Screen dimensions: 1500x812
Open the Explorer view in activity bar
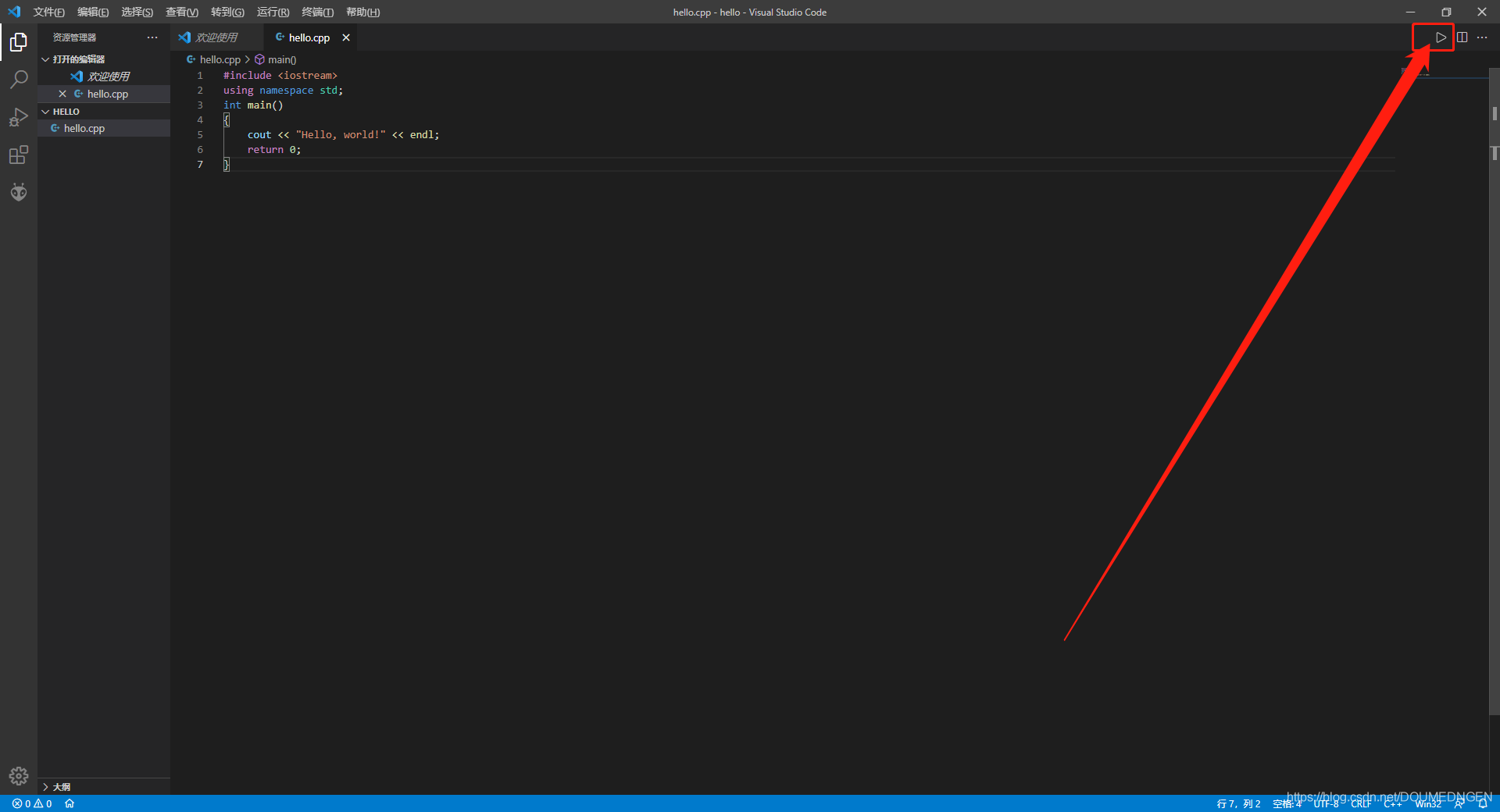point(19,41)
